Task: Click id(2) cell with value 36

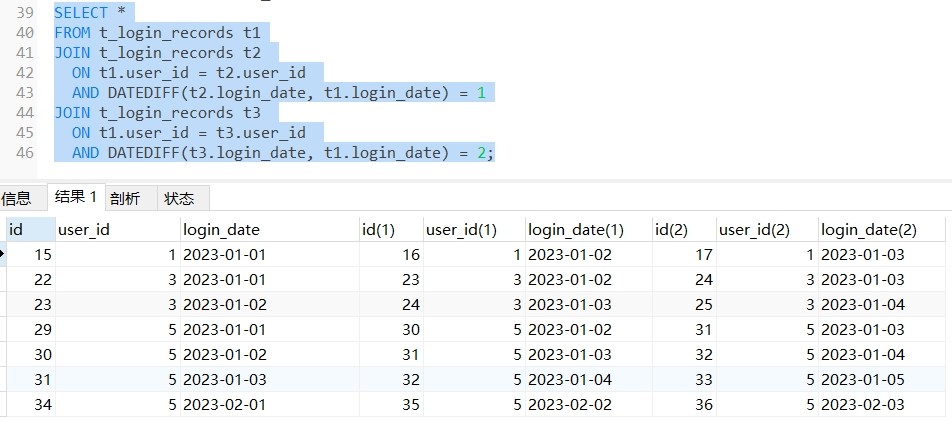Action: pyautogui.click(x=684, y=404)
